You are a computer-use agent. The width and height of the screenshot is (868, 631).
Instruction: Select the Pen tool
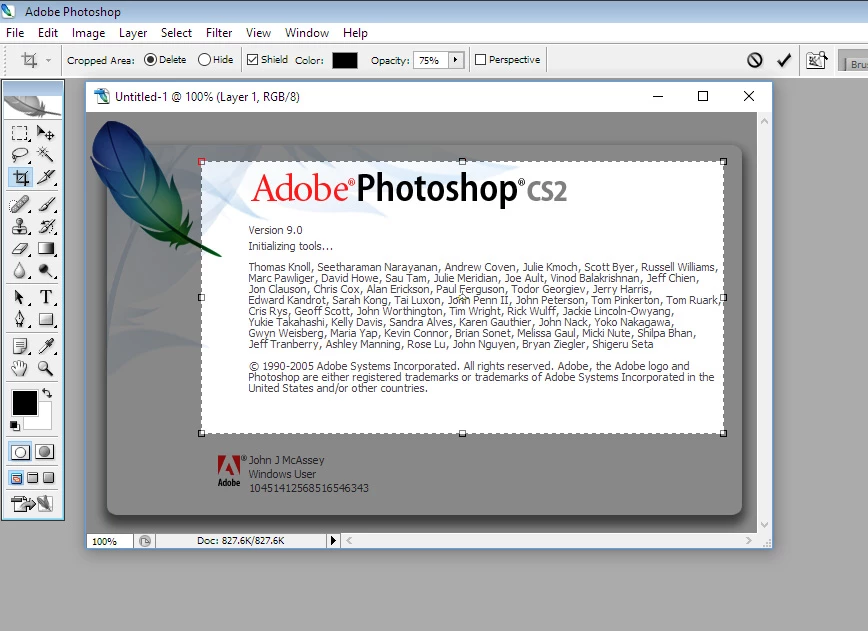point(20,319)
